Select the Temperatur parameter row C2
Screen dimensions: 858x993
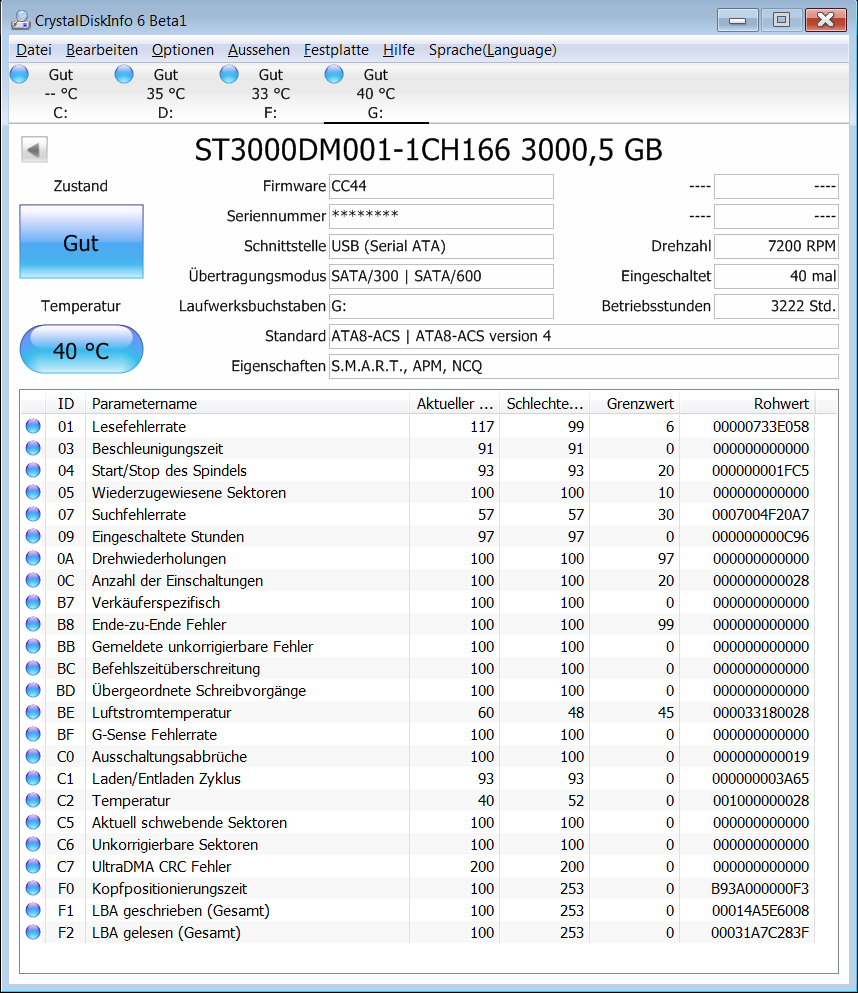tap(418, 800)
